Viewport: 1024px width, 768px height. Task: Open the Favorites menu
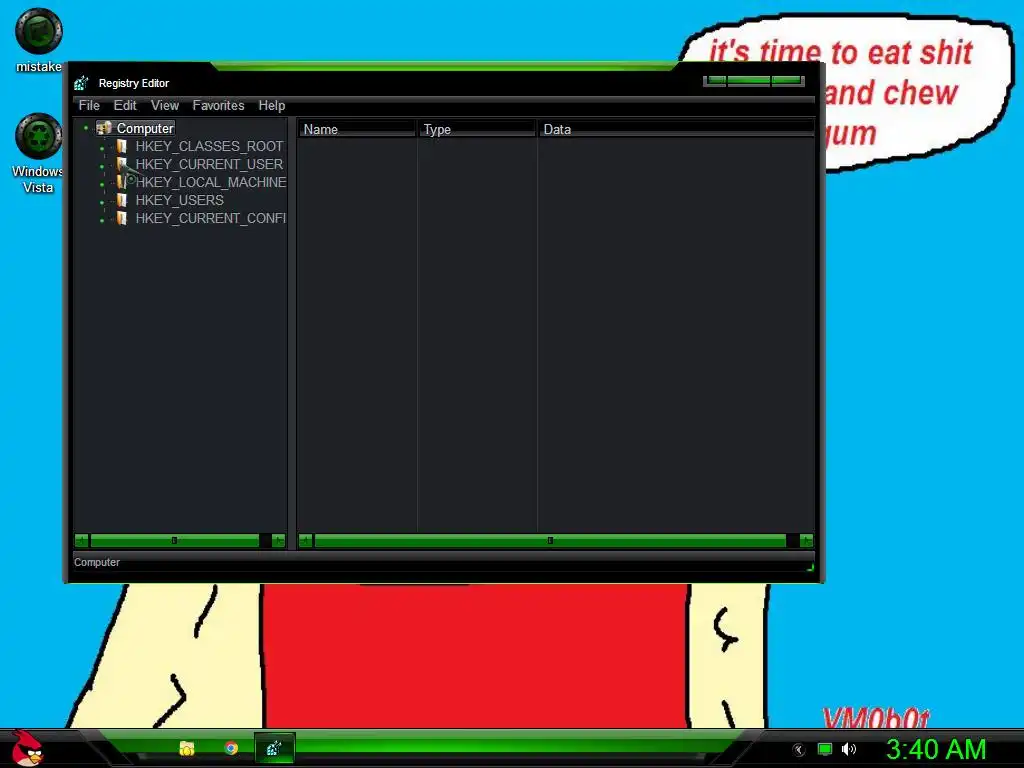[x=218, y=106]
